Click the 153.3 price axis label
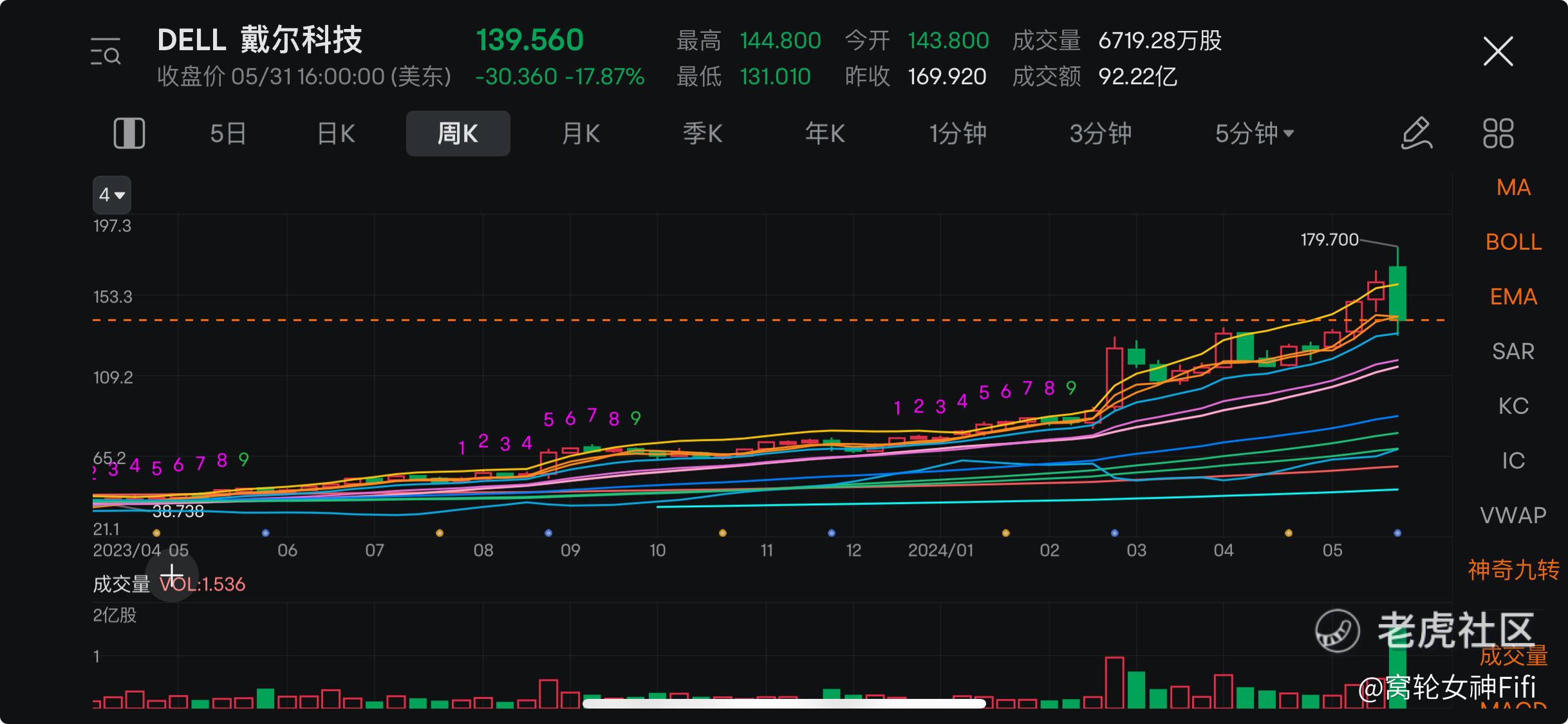 click(113, 297)
